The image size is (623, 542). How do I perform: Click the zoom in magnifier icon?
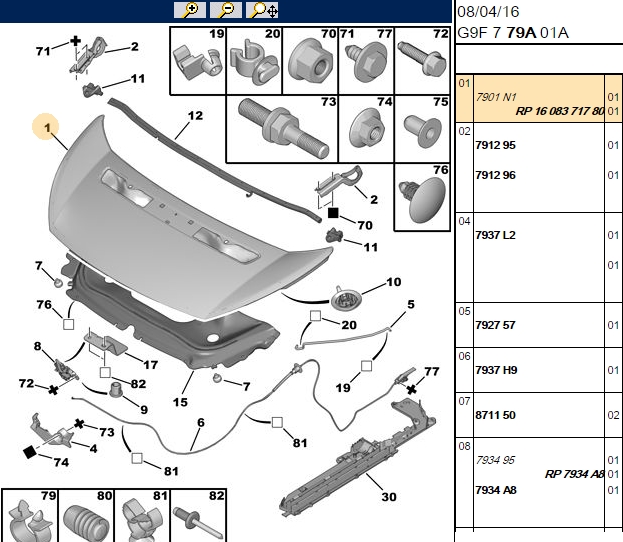pyautogui.click(x=190, y=10)
